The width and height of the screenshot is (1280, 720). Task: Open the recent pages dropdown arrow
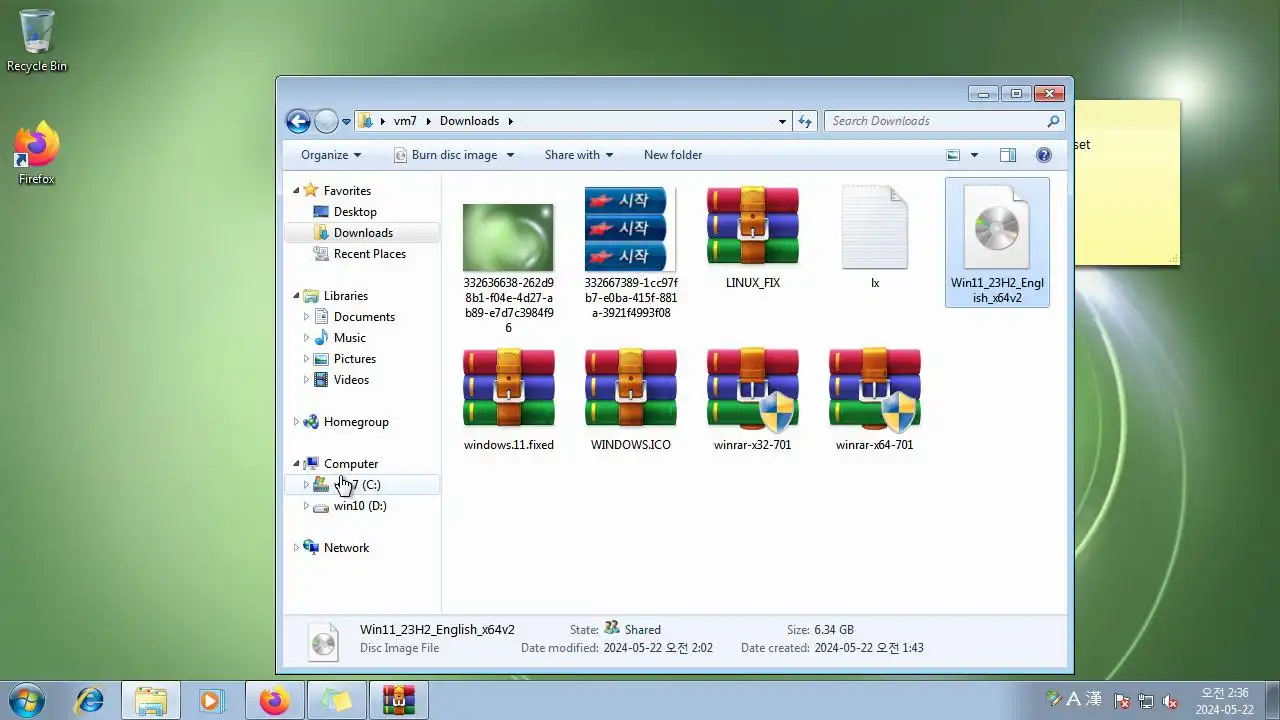(x=346, y=122)
